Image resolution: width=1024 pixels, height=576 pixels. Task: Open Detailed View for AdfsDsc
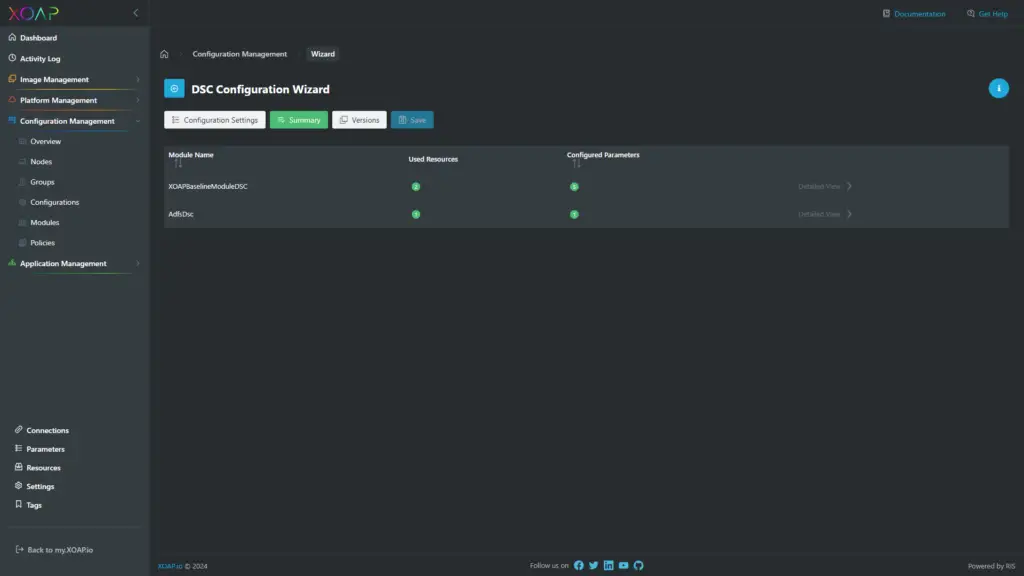[x=825, y=214]
